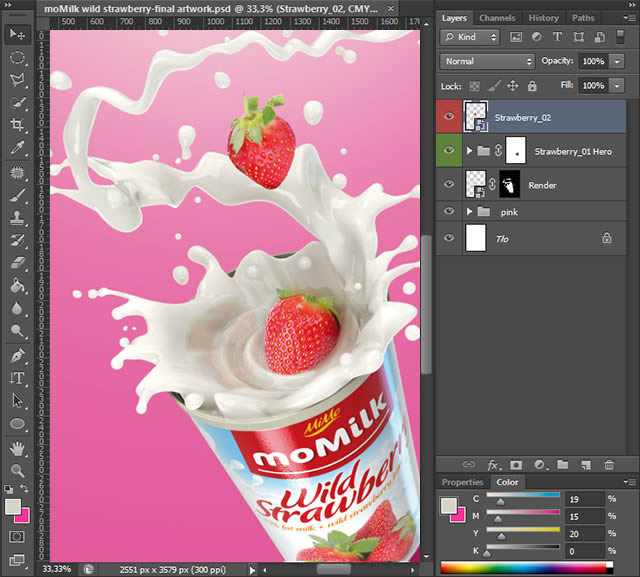Screen dimensions: 640x577
Task: Filter for type layers
Action: [x=557, y=37]
